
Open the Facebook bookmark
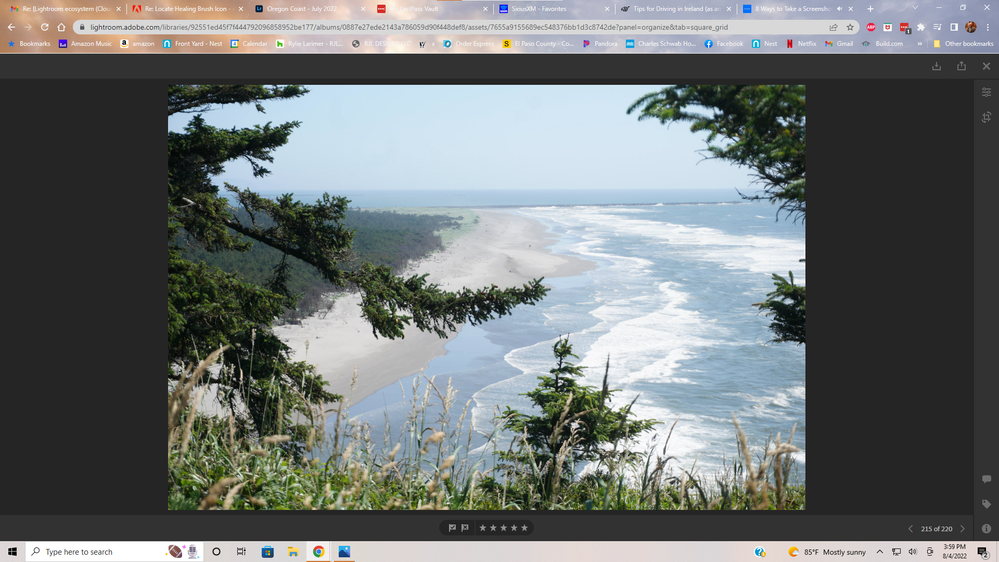pyautogui.click(x=724, y=44)
